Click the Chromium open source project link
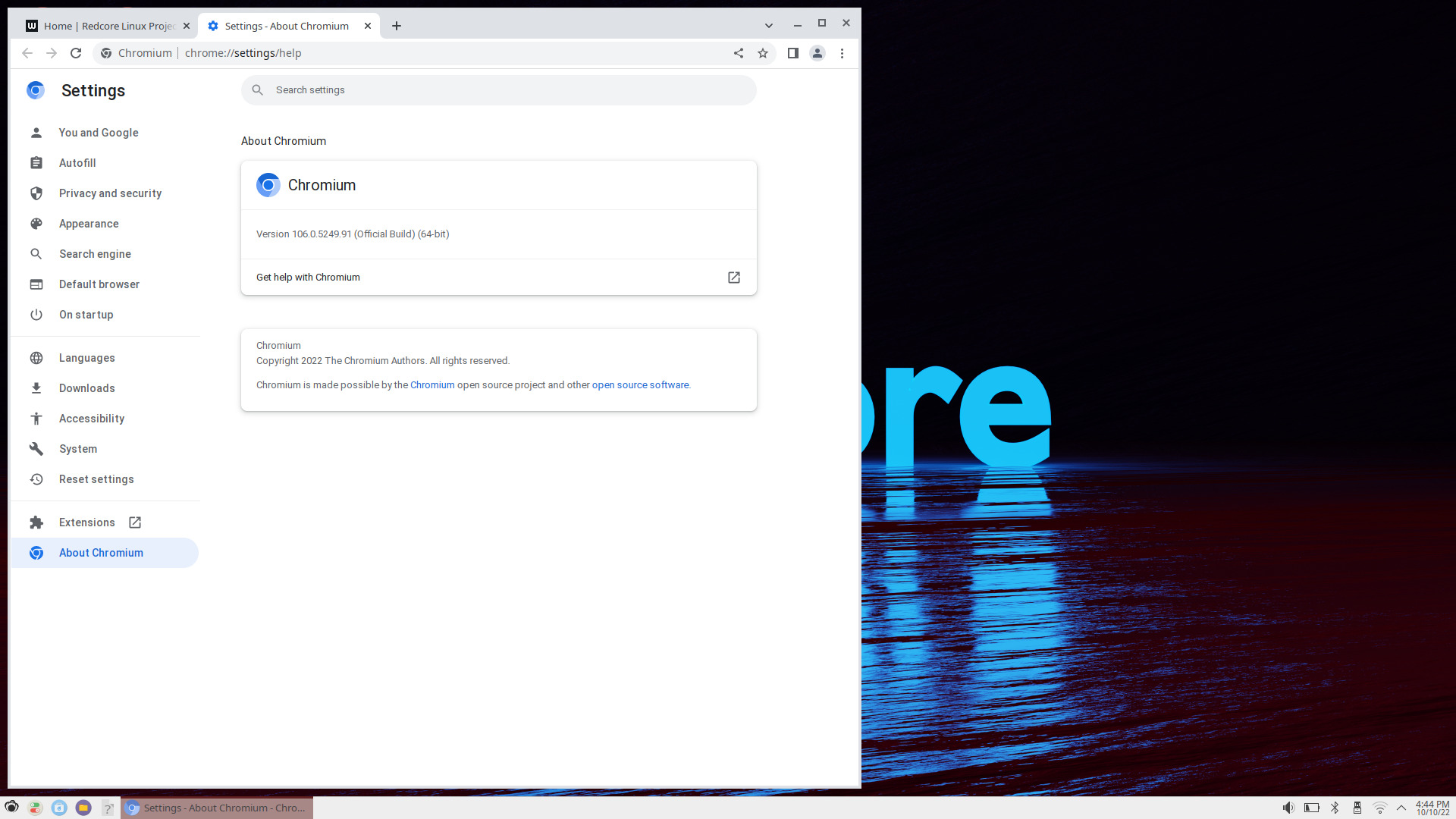Image resolution: width=1456 pixels, height=819 pixels. click(x=432, y=385)
